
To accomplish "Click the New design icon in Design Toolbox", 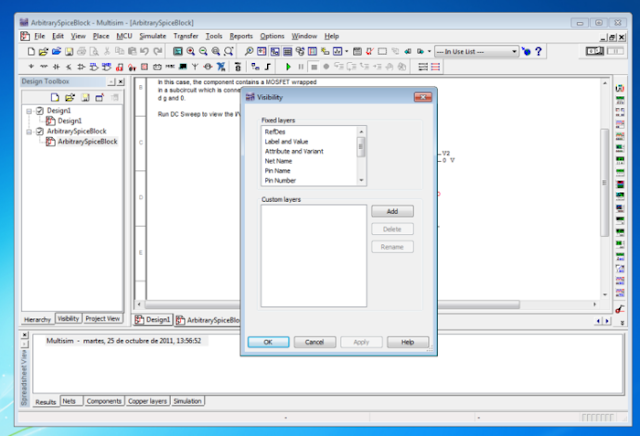I will tap(55, 98).
